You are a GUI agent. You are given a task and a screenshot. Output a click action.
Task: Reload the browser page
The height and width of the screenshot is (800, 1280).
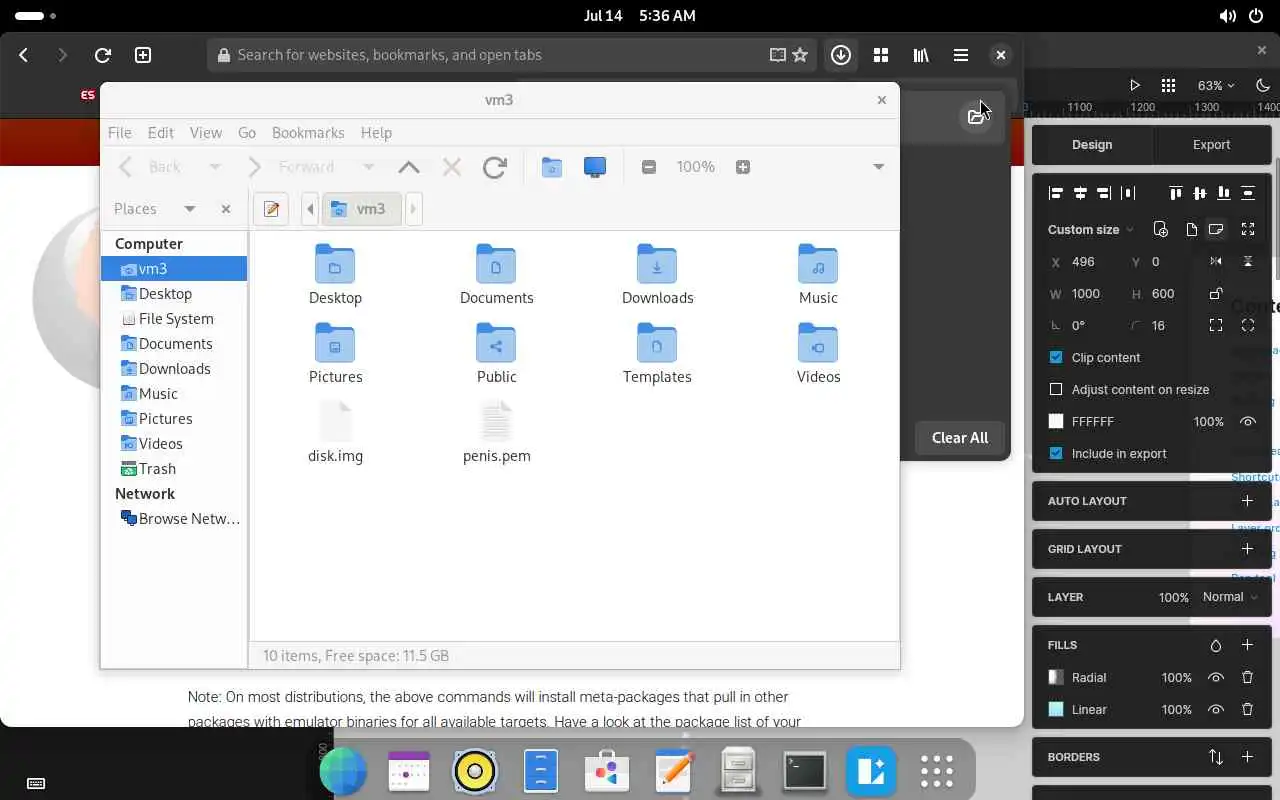[x=102, y=55]
